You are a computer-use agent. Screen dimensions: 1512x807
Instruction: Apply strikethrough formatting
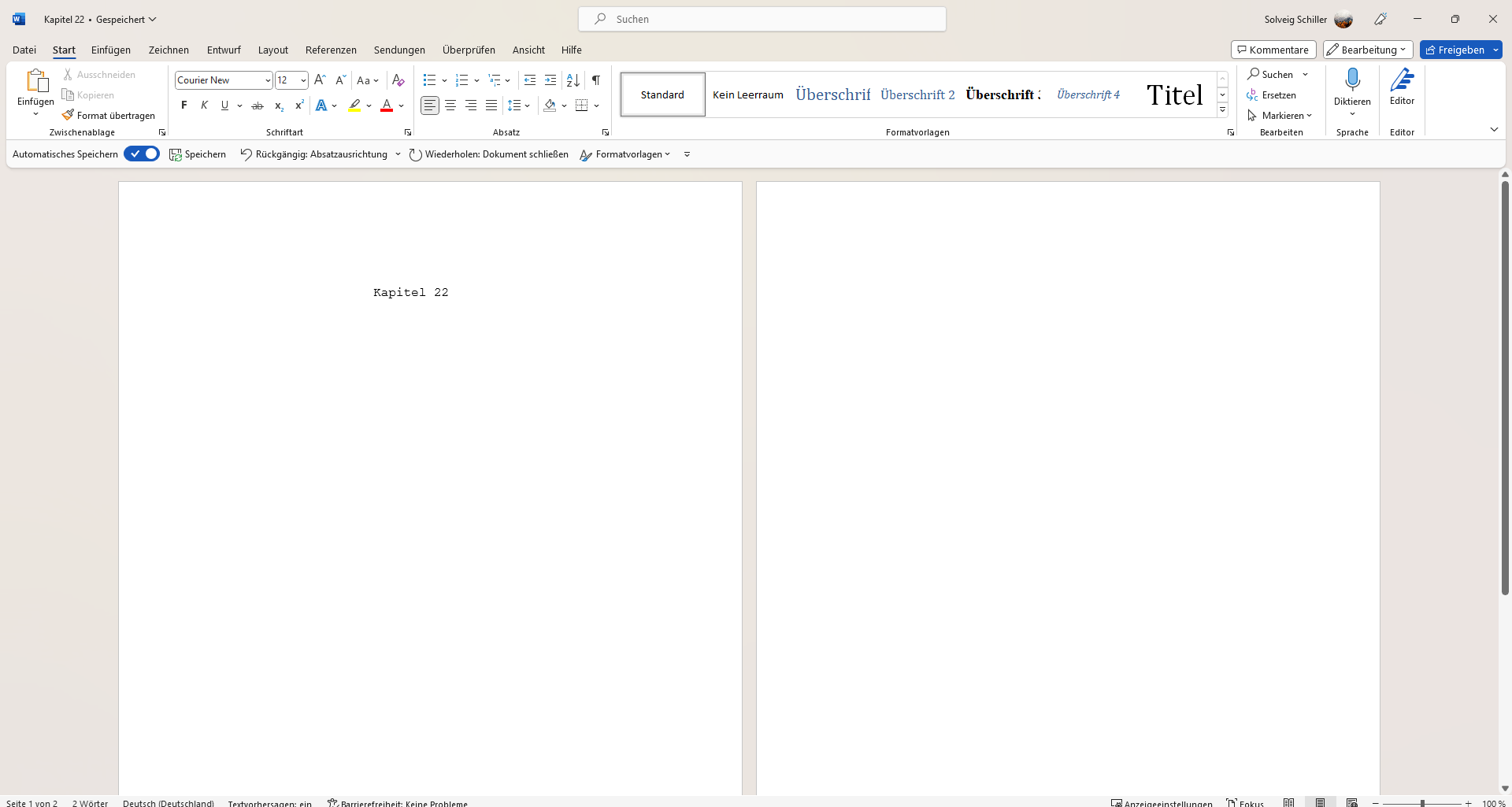(258, 106)
